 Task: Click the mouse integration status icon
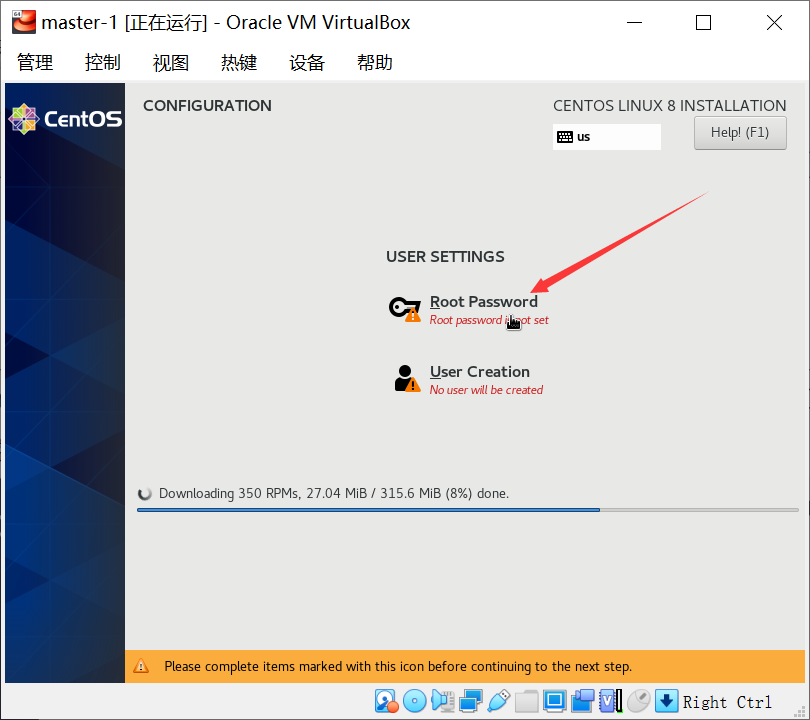click(638, 701)
